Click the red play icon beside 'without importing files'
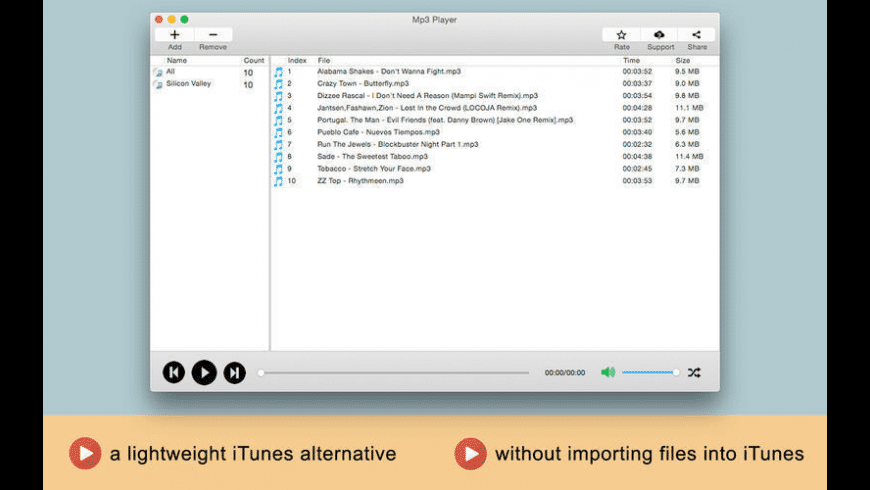870x490 pixels. coord(471,453)
